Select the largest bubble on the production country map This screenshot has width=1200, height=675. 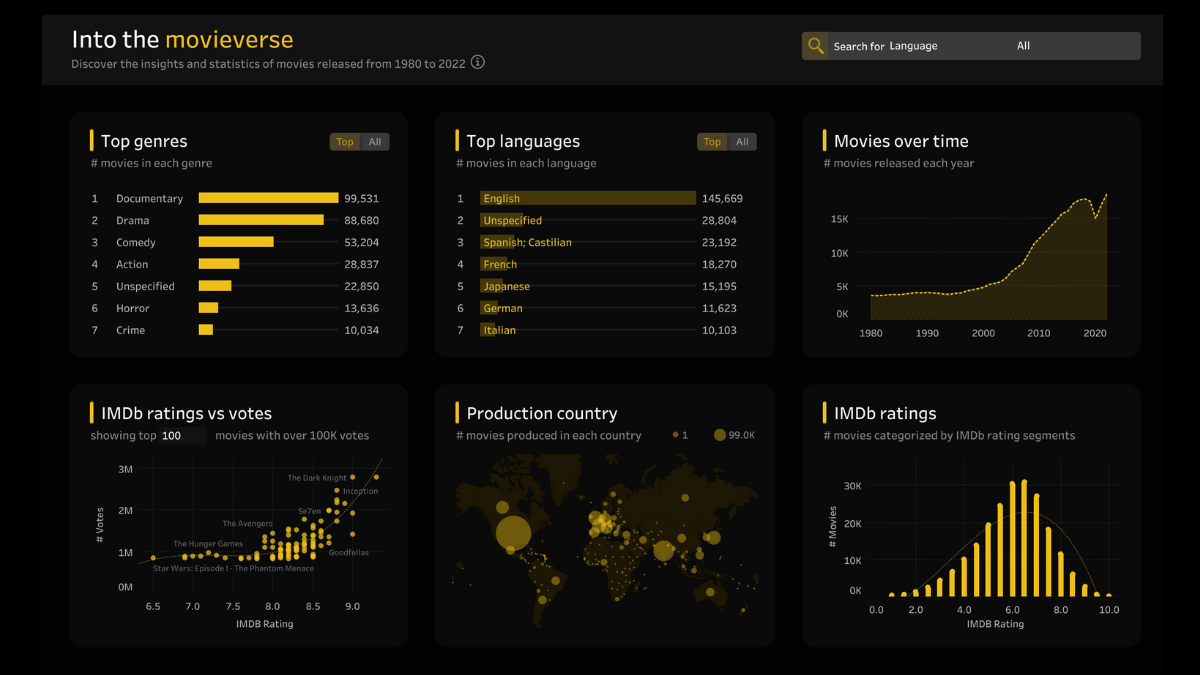[513, 532]
